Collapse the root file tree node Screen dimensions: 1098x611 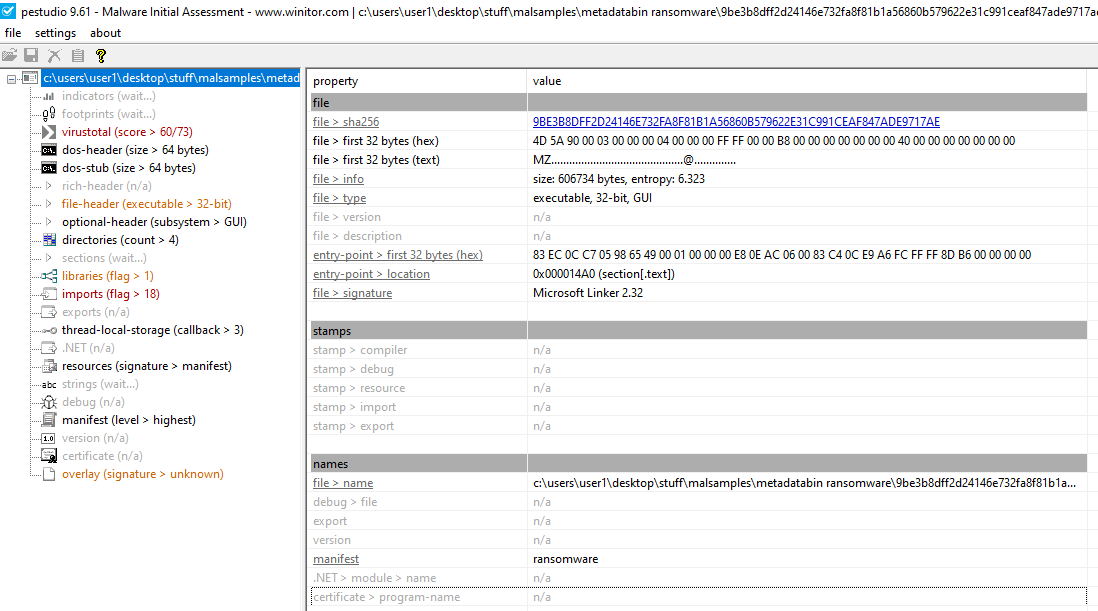pos(11,78)
